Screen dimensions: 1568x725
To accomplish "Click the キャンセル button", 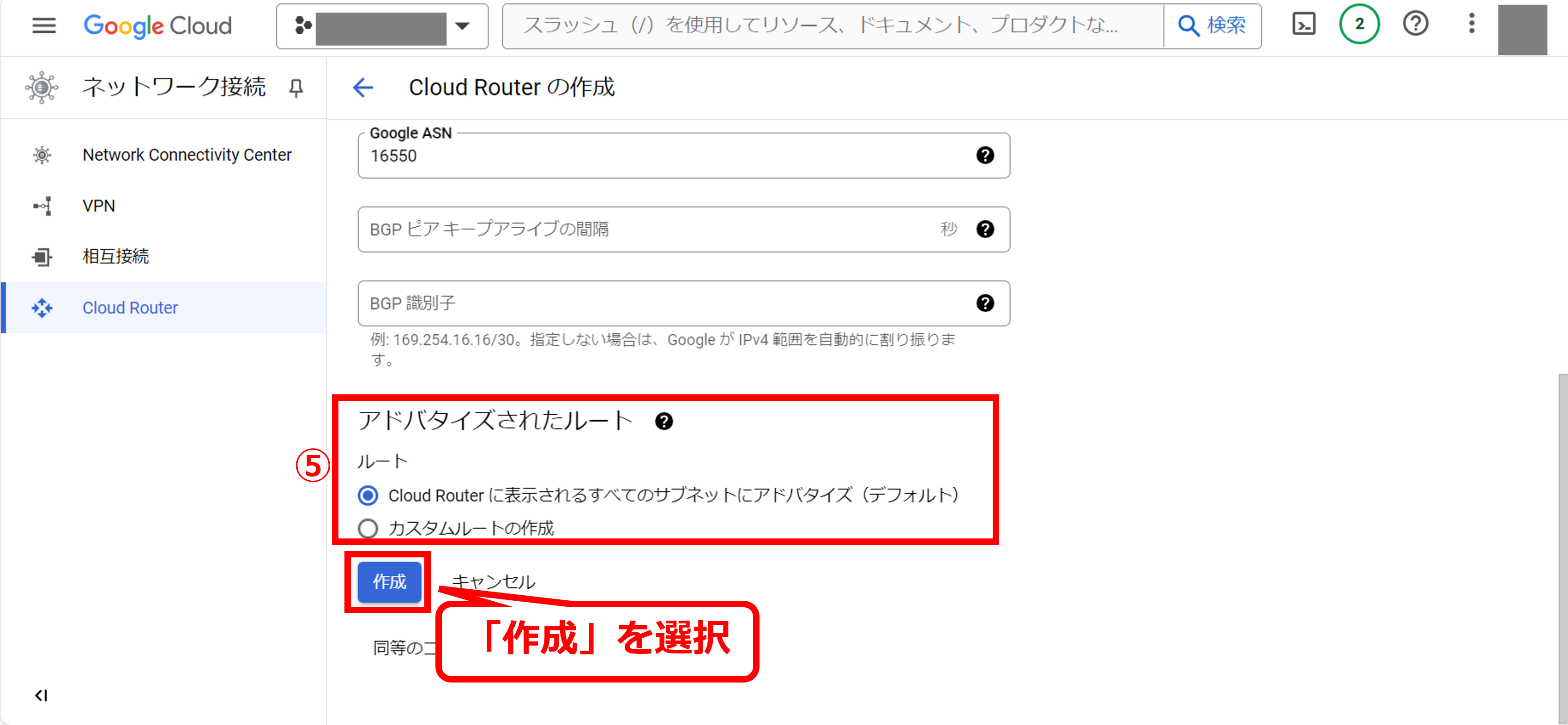I will (x=493, y=582).
